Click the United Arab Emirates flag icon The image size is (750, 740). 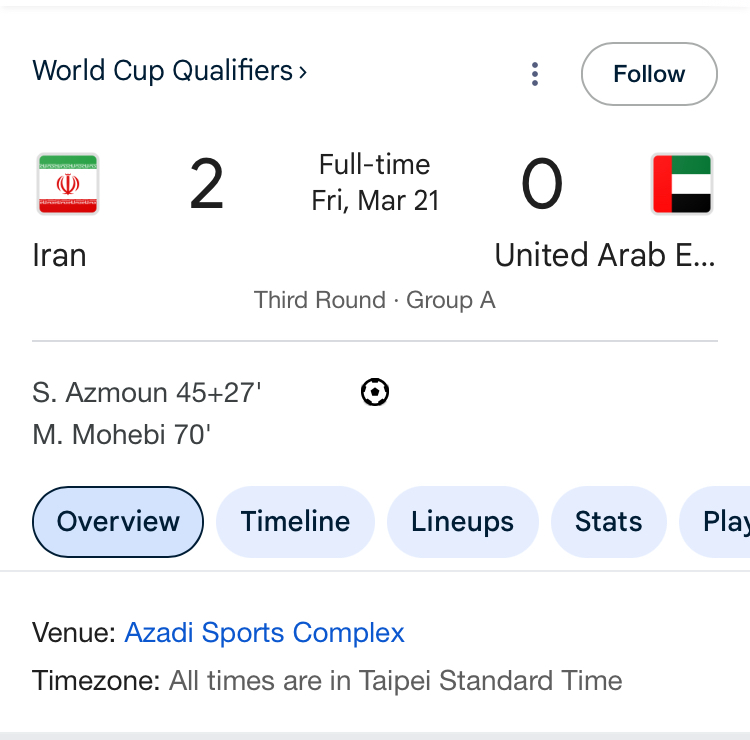point(681,184)
